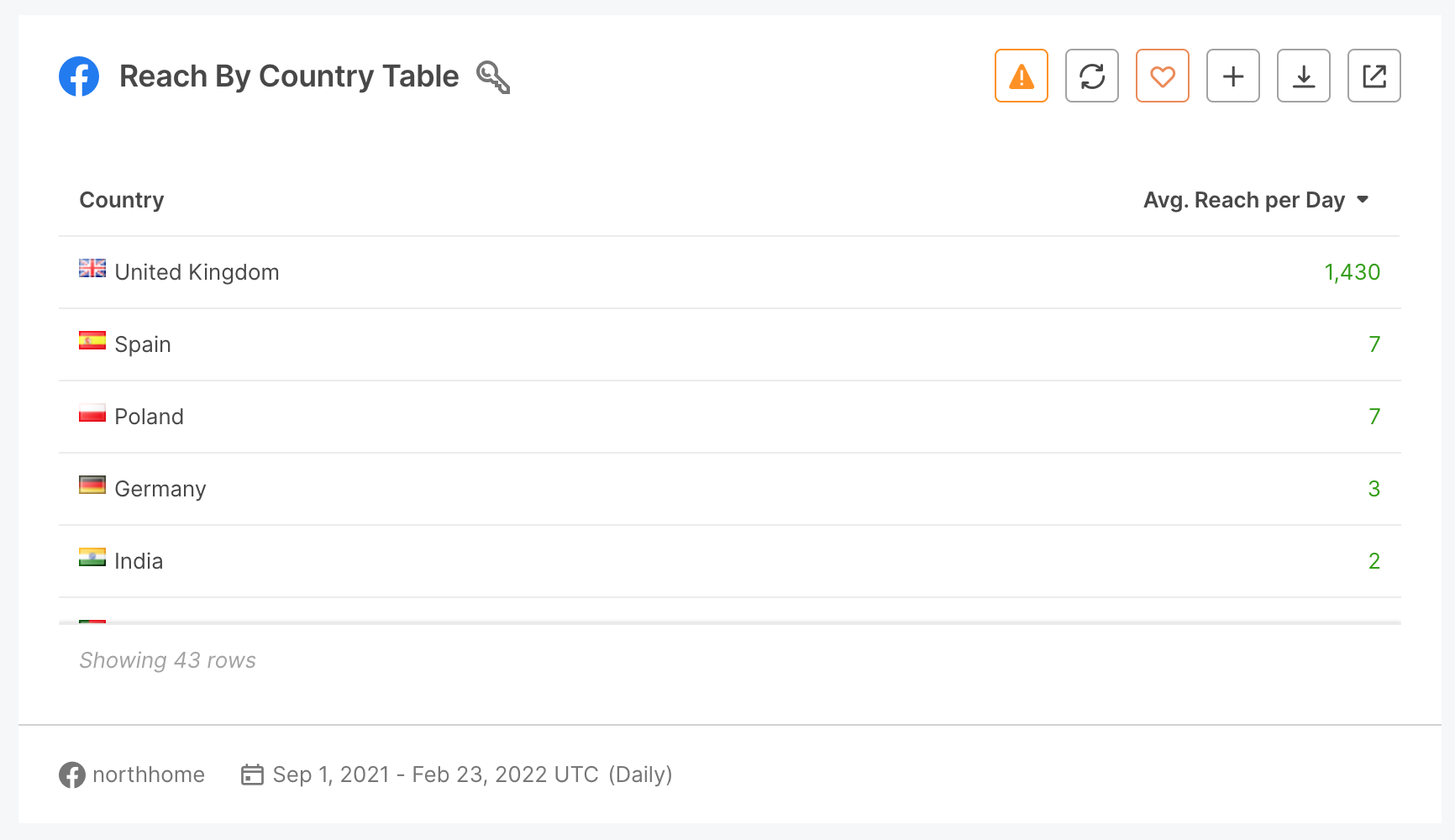
Task: Click the Germany row value 3
Action: pos(1374,489)
